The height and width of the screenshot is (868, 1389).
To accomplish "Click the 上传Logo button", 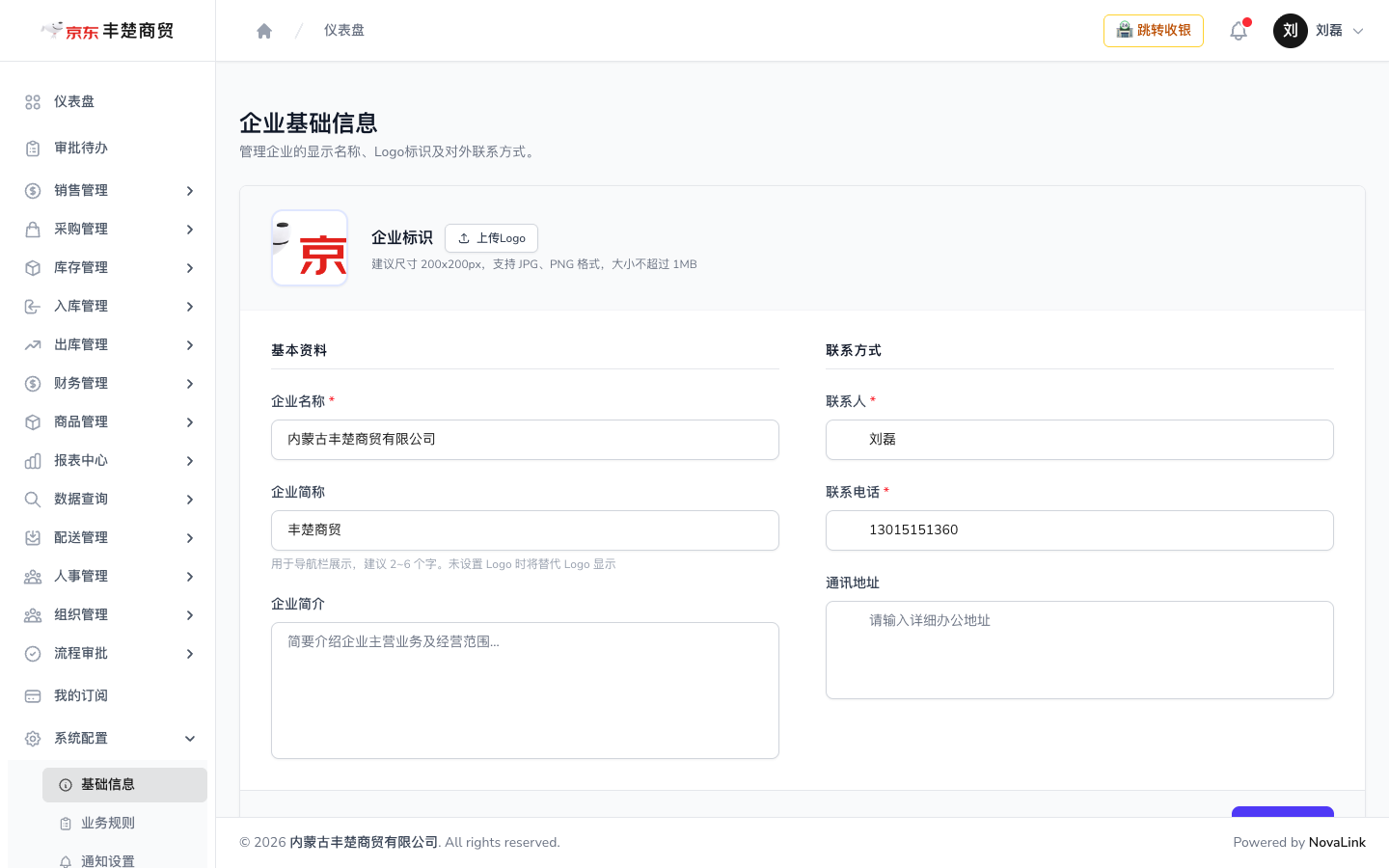I will [492, 238].
